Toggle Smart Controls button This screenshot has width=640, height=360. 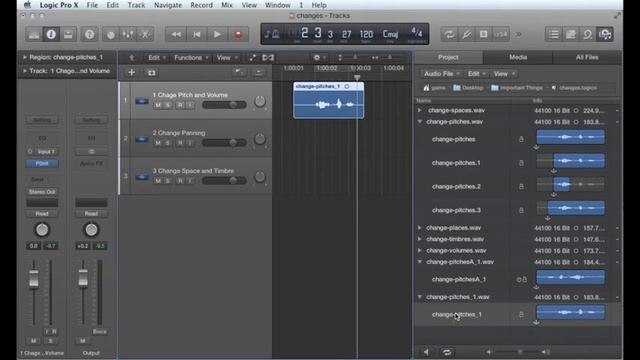(x=111, y=34)
